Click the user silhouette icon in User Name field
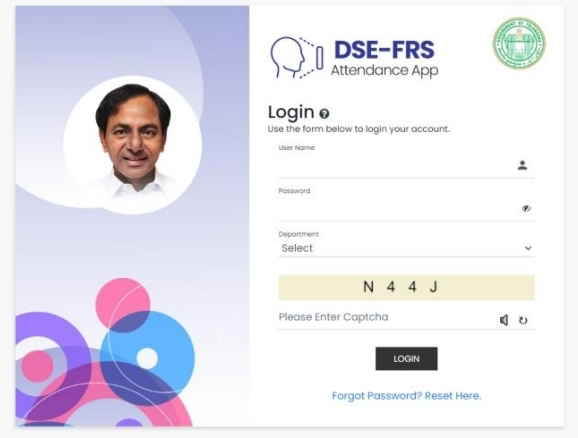 pos(522,165)
